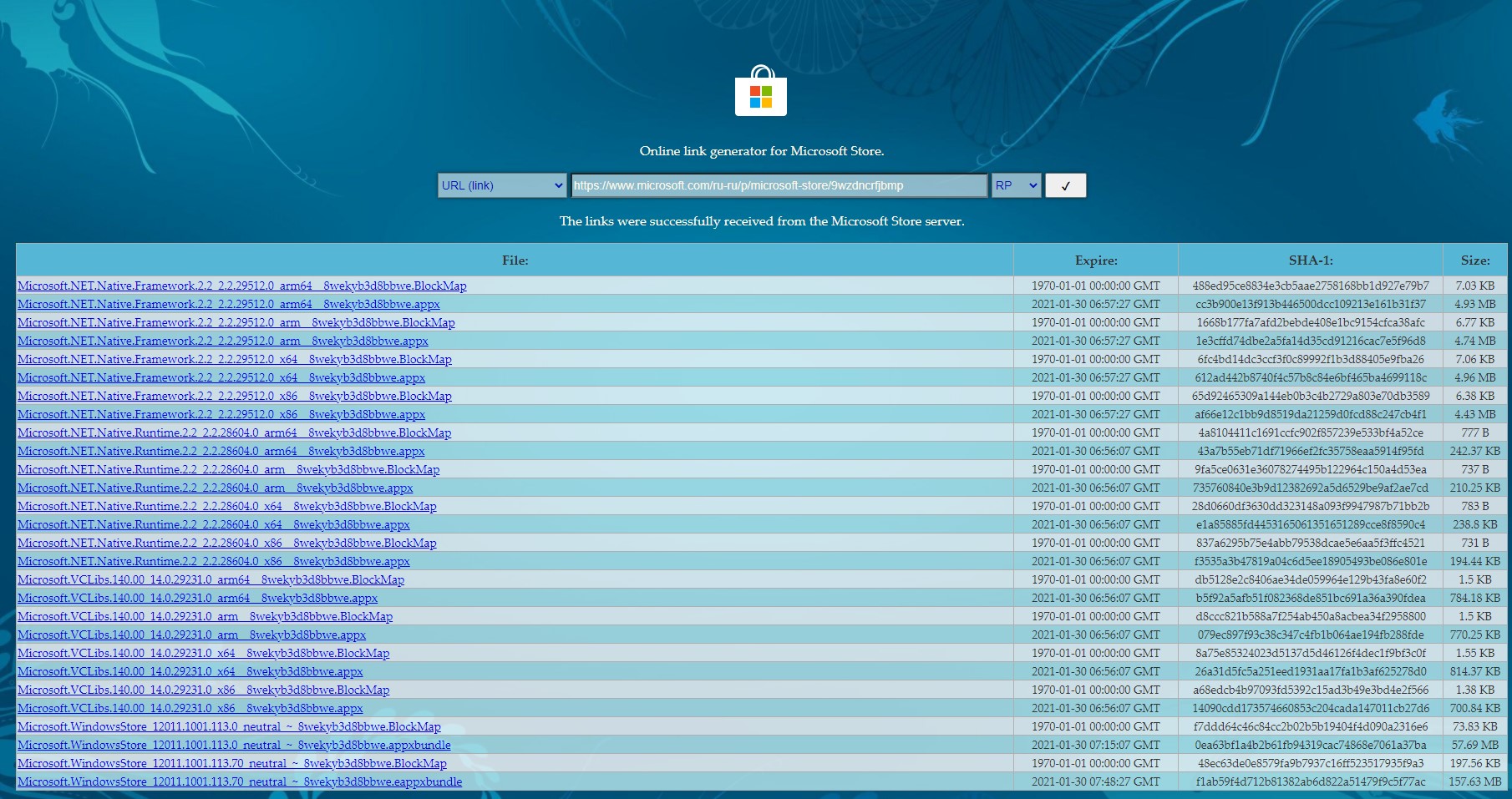Image resolution: width=1512 pixels, height=799 pixels.
Task: Open WindowsStore 12011.1001.113.70 BlockMap link
Action: 232,763
